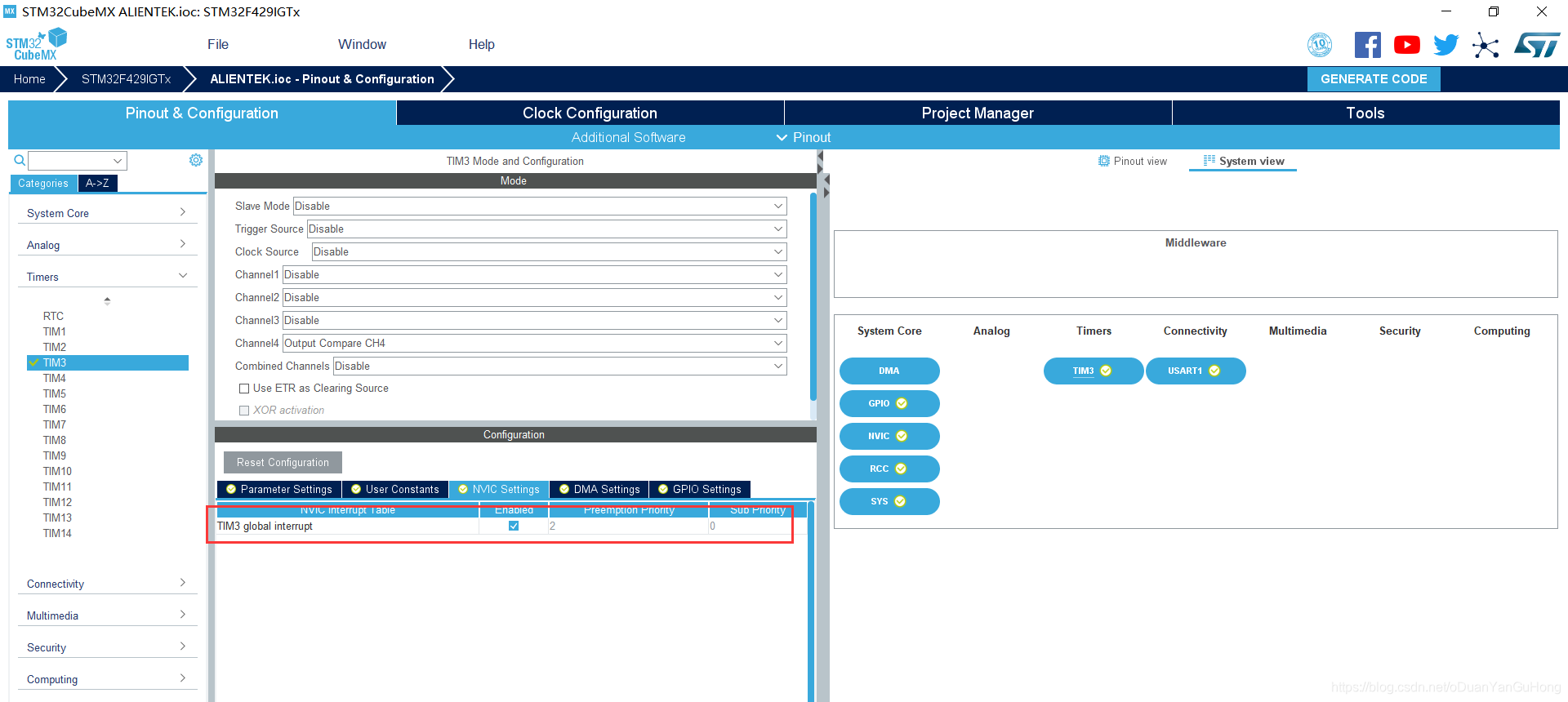Open the File menu
This screenshot has height=702, width=1568.
[x=218, y=45]
